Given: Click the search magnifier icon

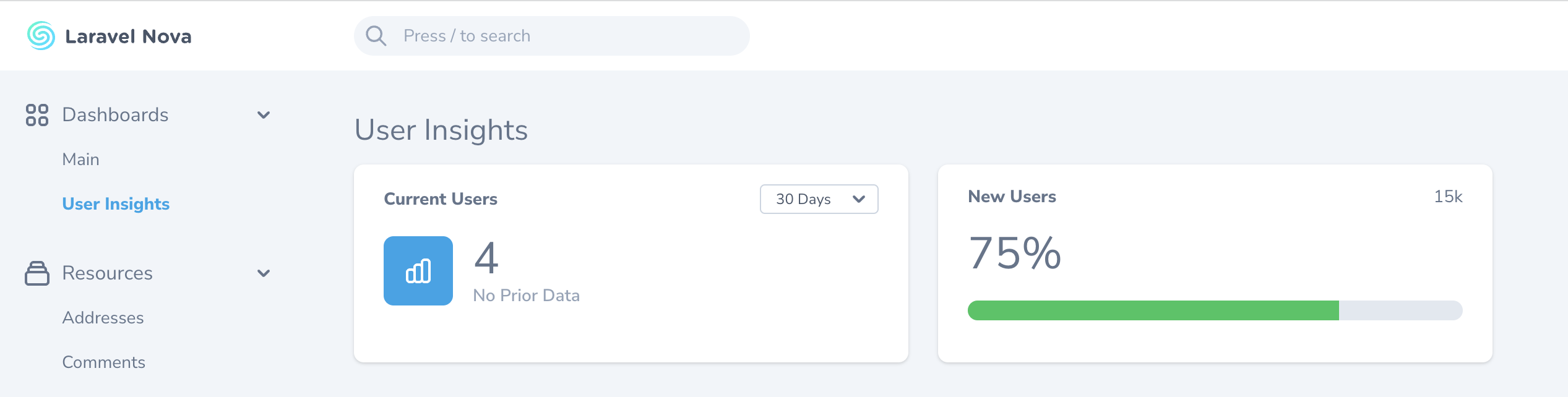Looking at the screenshot, I should coord(376,36).
